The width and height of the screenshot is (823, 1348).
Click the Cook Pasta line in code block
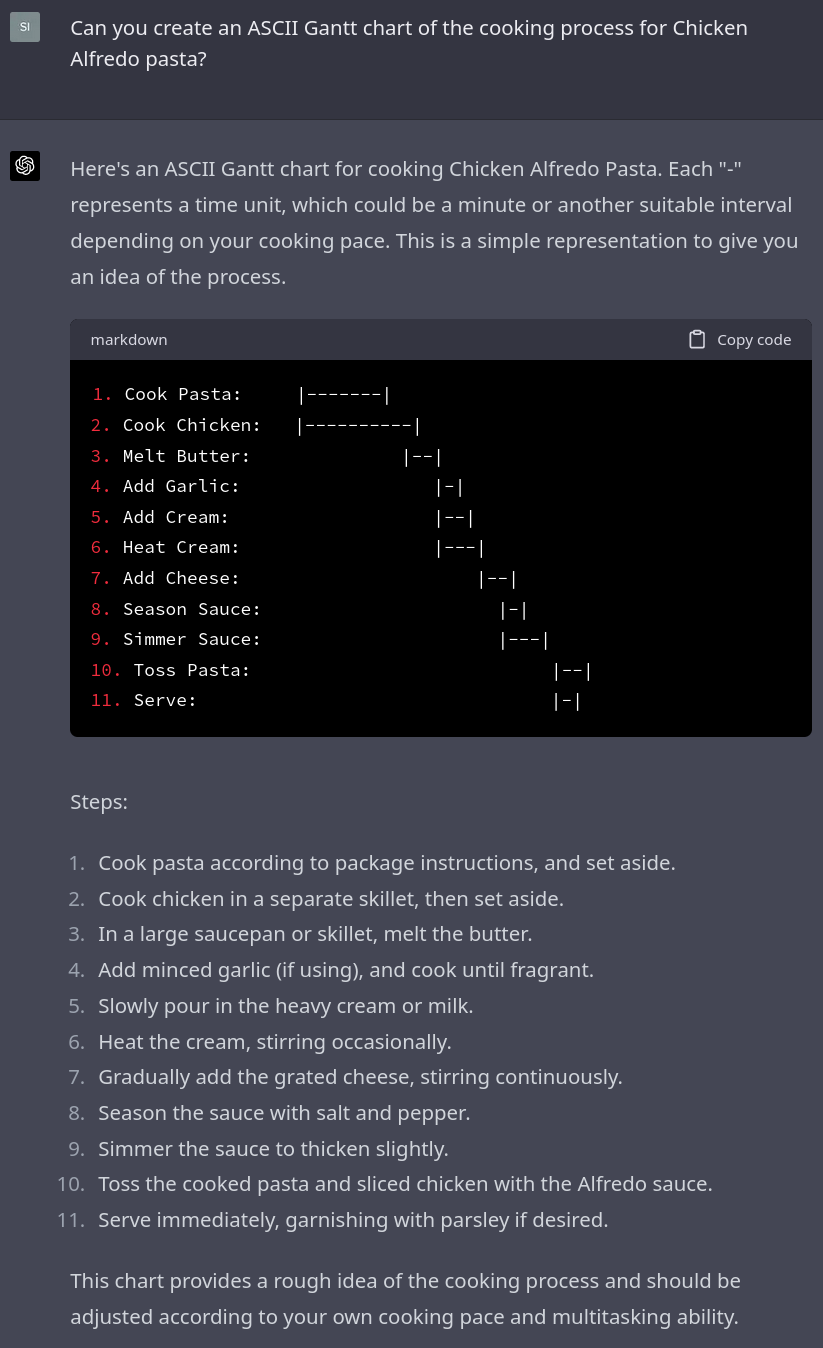coord(240,395)
